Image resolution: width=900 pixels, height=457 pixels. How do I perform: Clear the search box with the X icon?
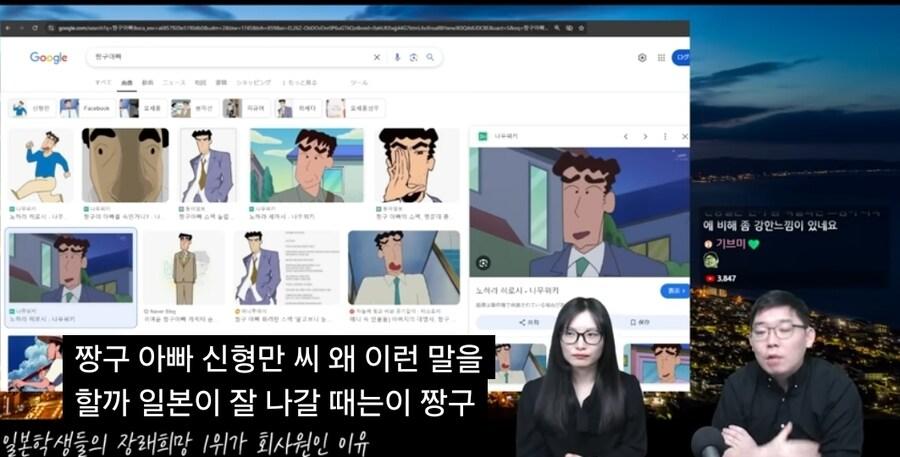[377, 57]
